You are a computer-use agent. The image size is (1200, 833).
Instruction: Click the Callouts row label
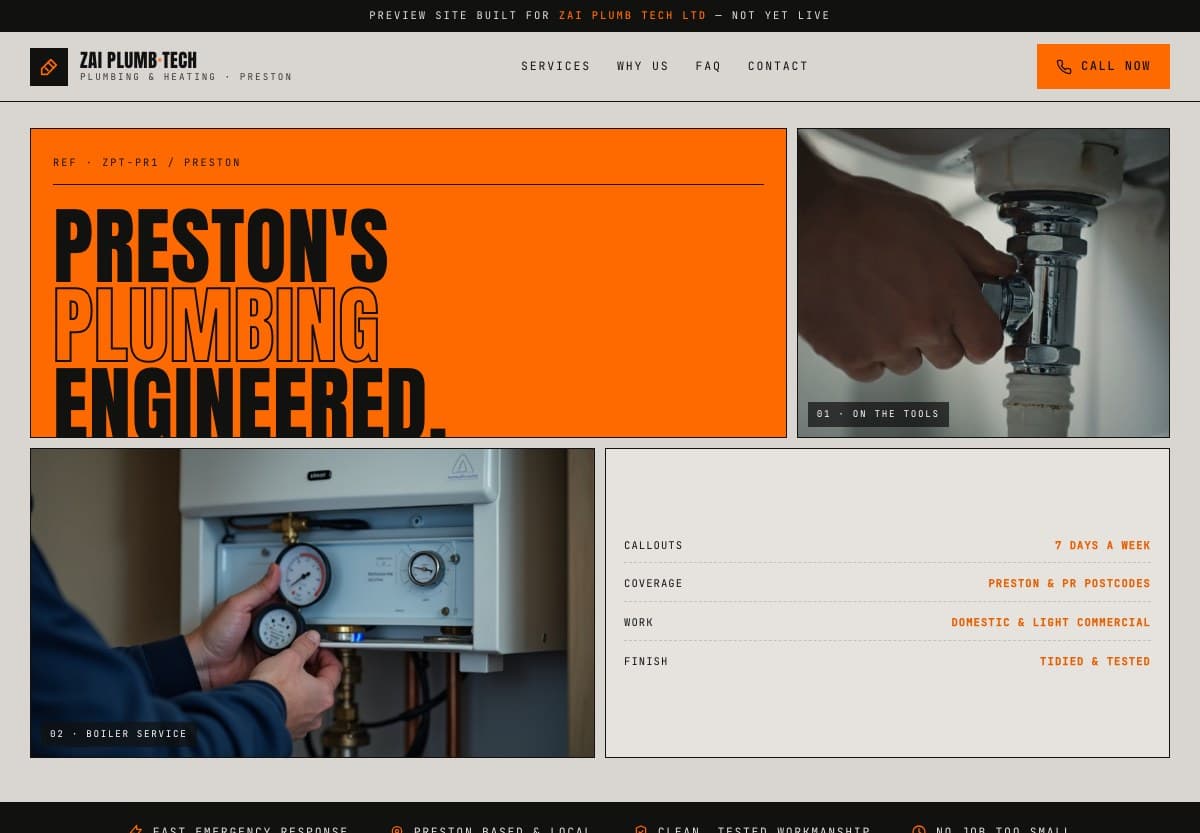click(x=653, y=545)
